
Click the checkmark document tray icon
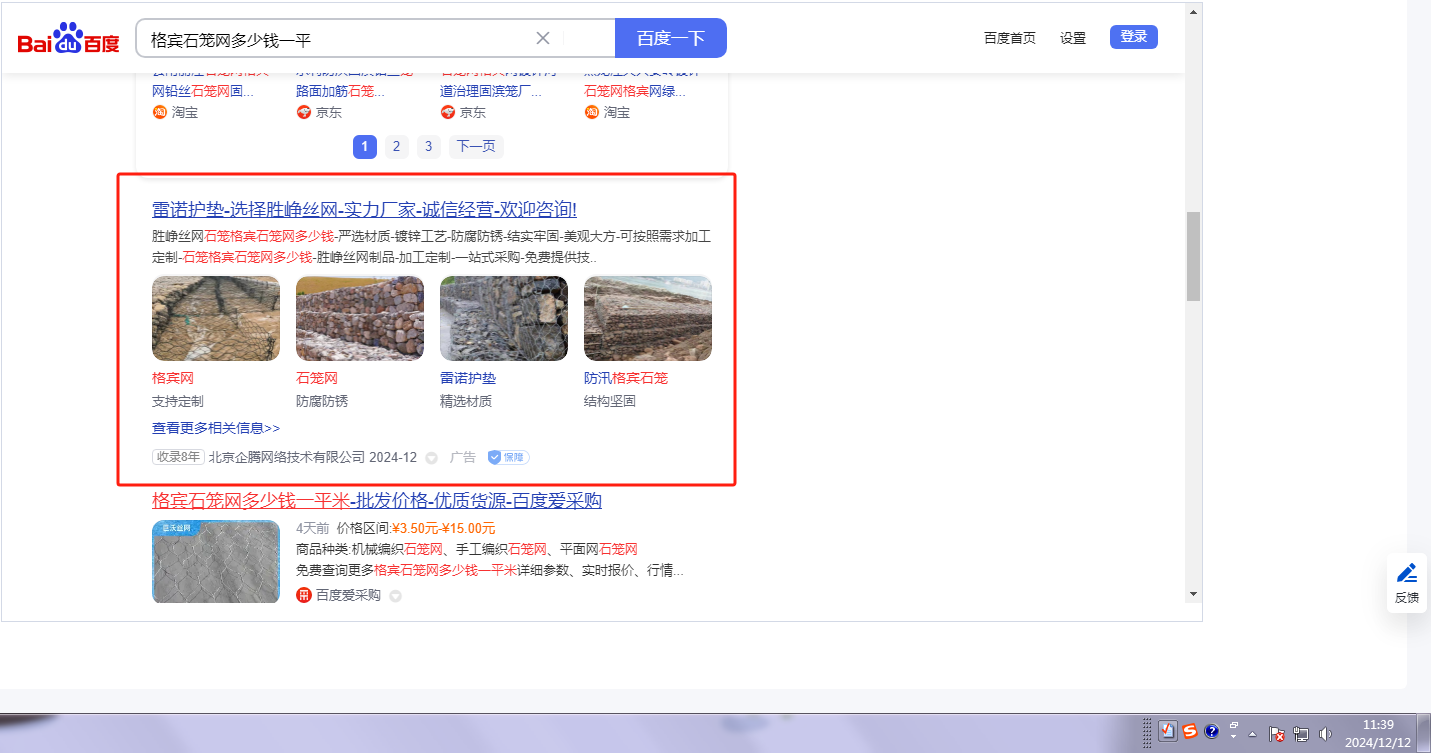(x=1168, y=731)
